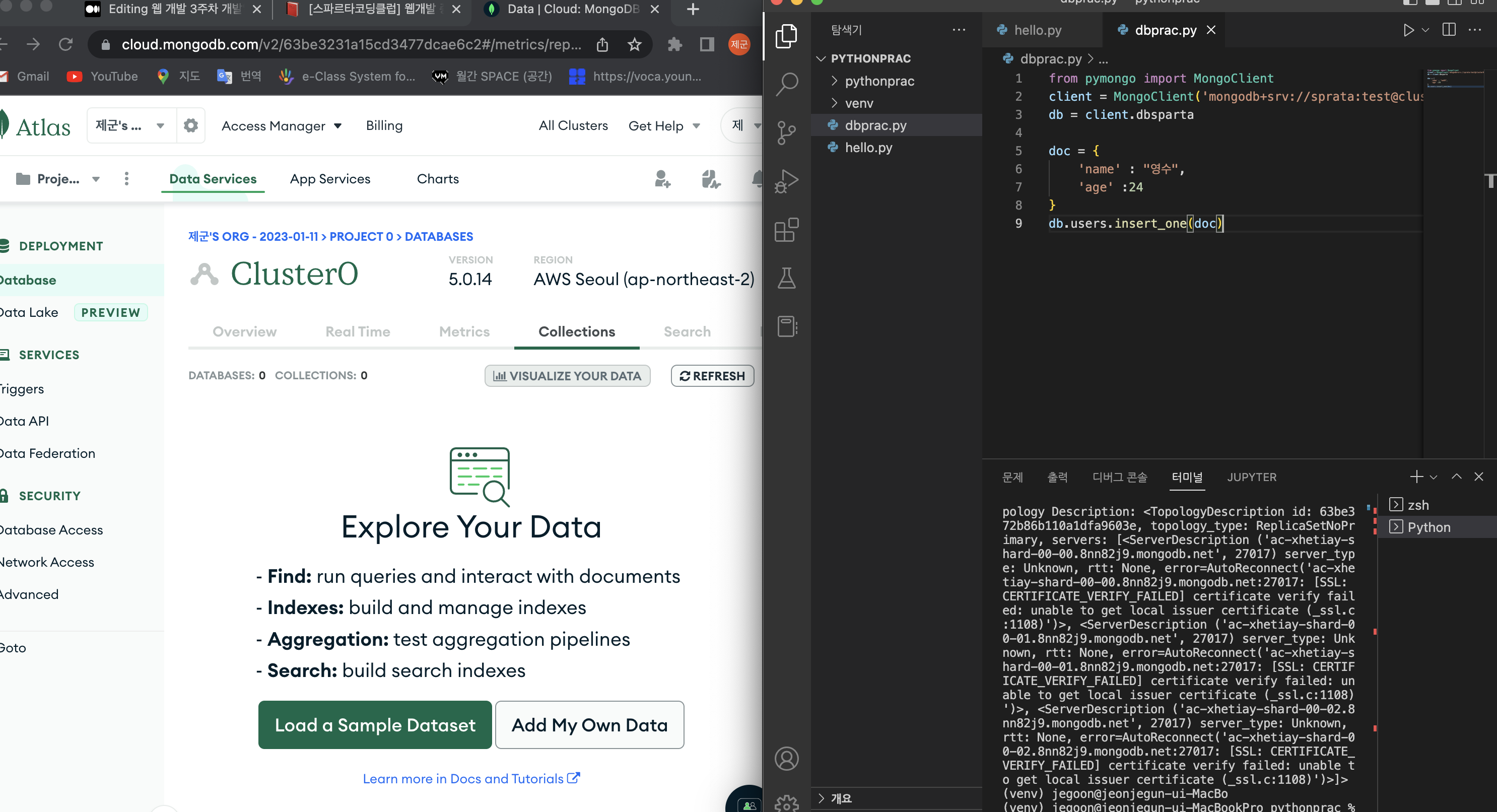This screenshot has height=812, width=1497.
Task: Expand the Get Help dropdown
Action: [664, 125]
